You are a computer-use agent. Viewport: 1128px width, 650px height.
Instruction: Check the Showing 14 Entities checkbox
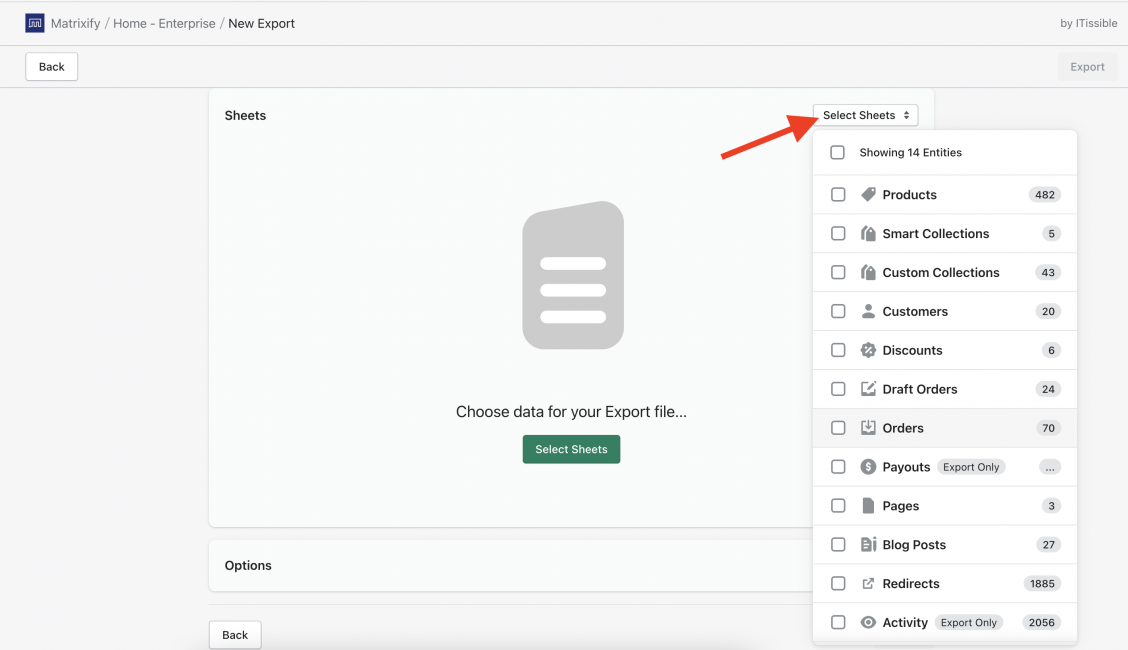838,152
